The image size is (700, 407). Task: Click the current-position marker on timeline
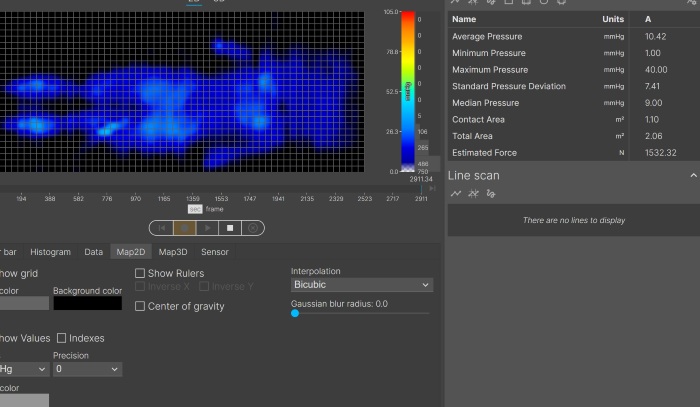point(421,189)
